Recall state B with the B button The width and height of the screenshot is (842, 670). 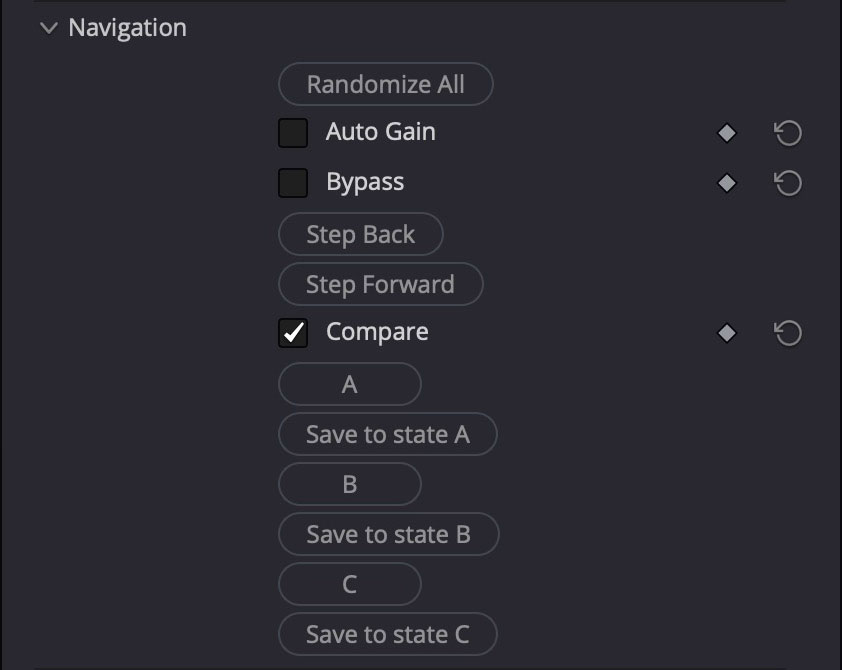(x=349, y=484)
